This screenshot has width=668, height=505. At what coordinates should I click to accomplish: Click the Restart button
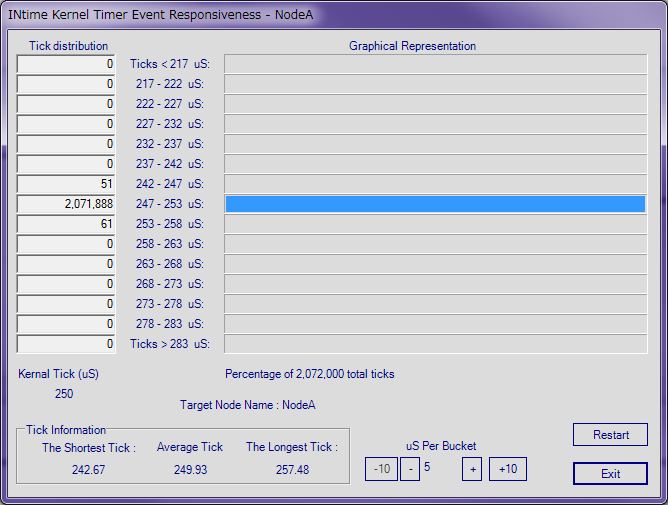(x=610, y=435)
